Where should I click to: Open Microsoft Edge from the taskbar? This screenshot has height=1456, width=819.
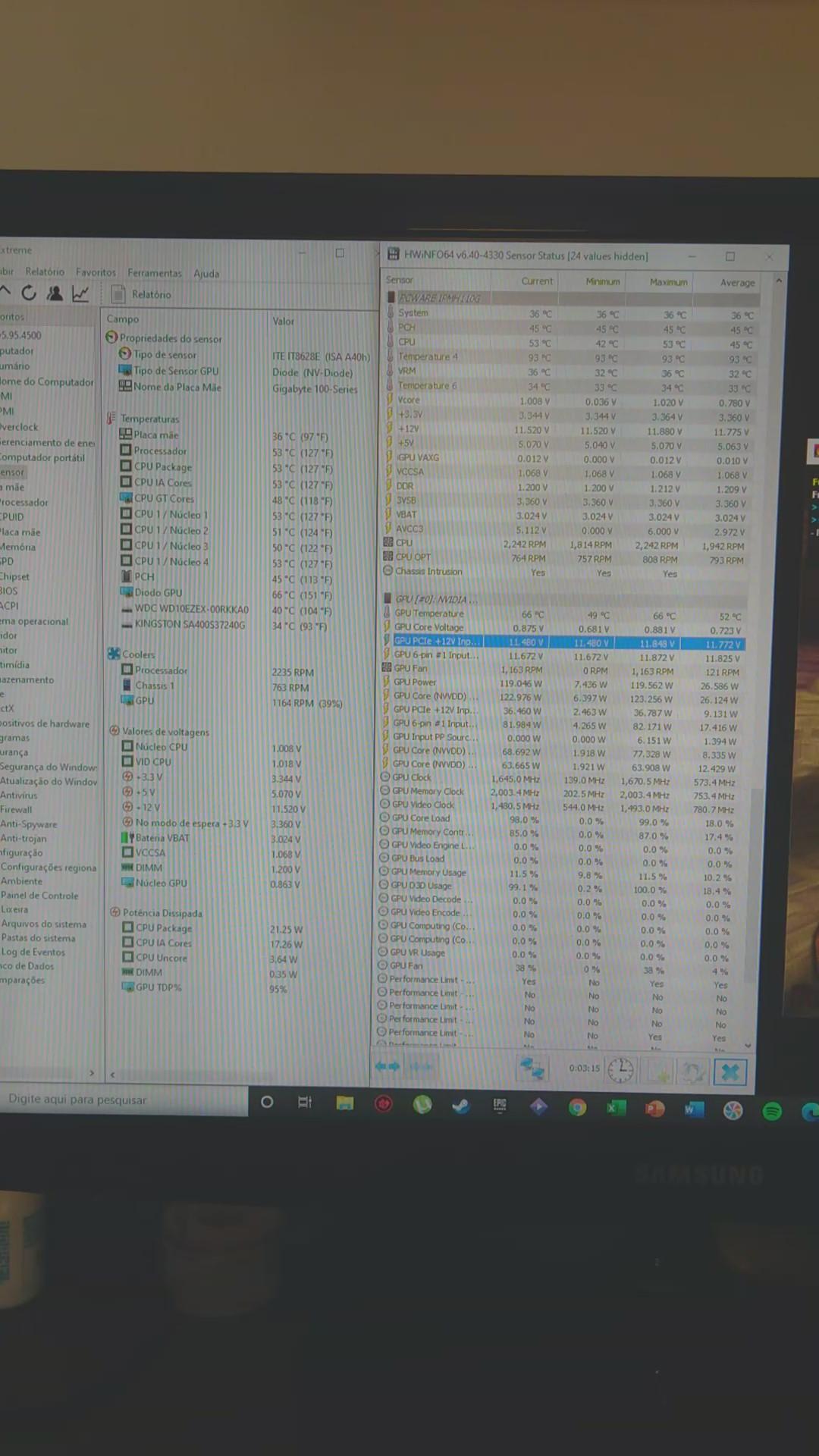pyautogui.click(x=810, y=1112)
